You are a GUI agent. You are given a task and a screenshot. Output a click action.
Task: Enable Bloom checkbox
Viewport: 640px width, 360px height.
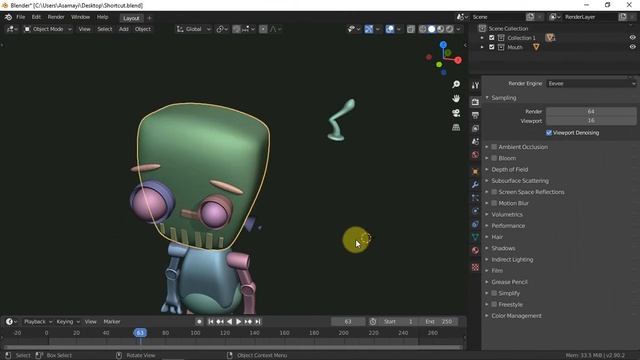[x=494, y=158]
